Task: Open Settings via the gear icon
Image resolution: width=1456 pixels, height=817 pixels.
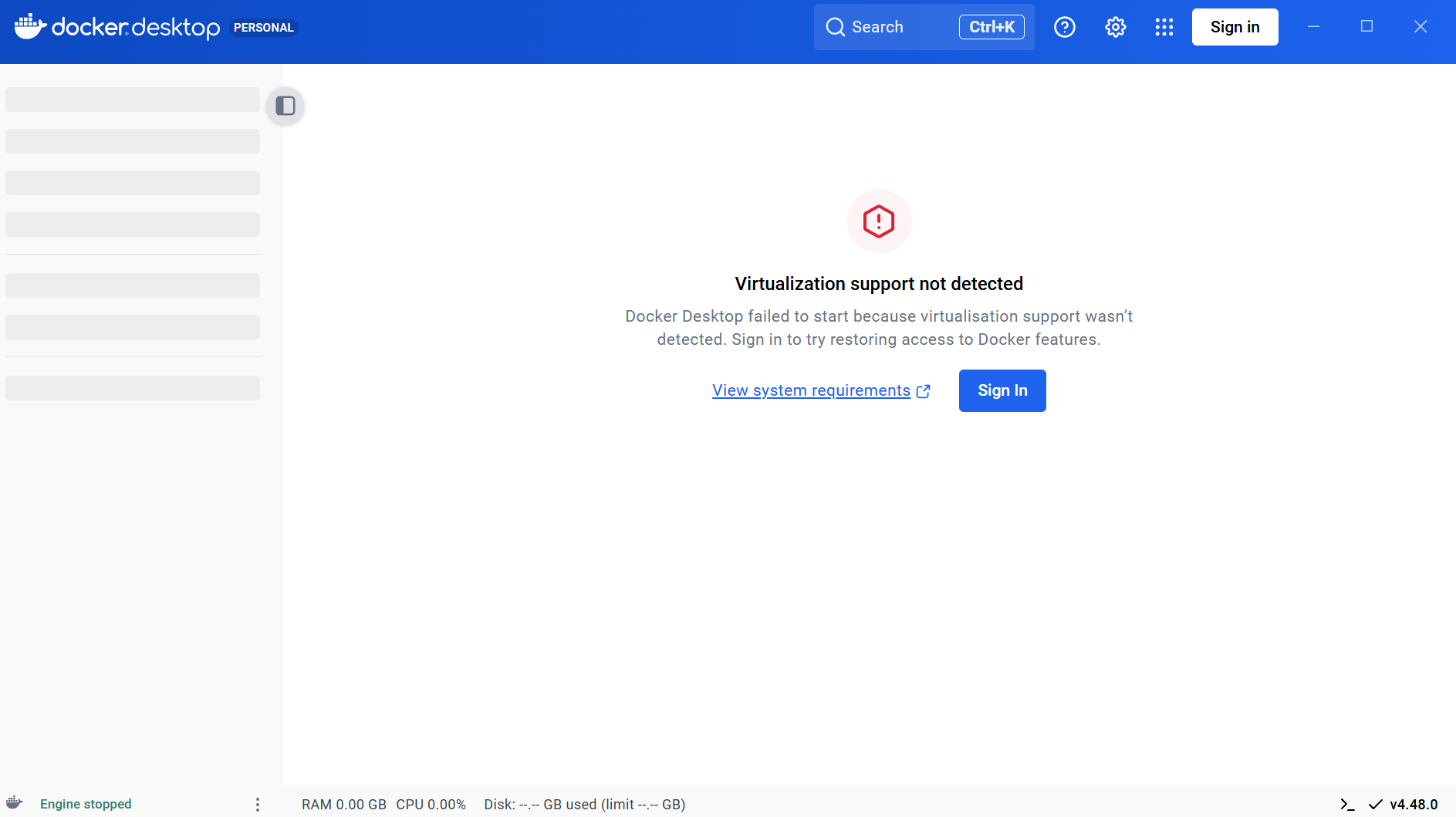Action: click(x=1116, y=27)
